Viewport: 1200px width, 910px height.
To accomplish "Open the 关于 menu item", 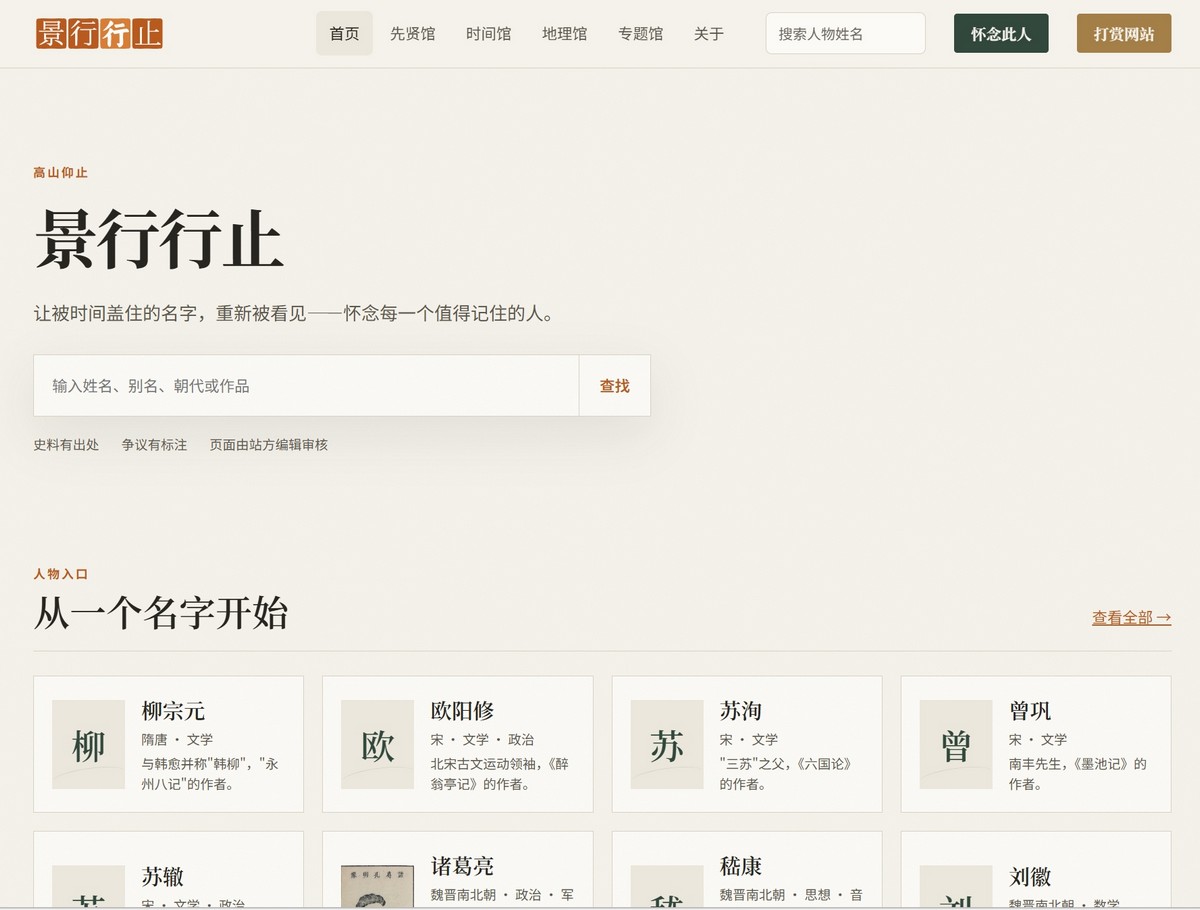I will (708, 33).
